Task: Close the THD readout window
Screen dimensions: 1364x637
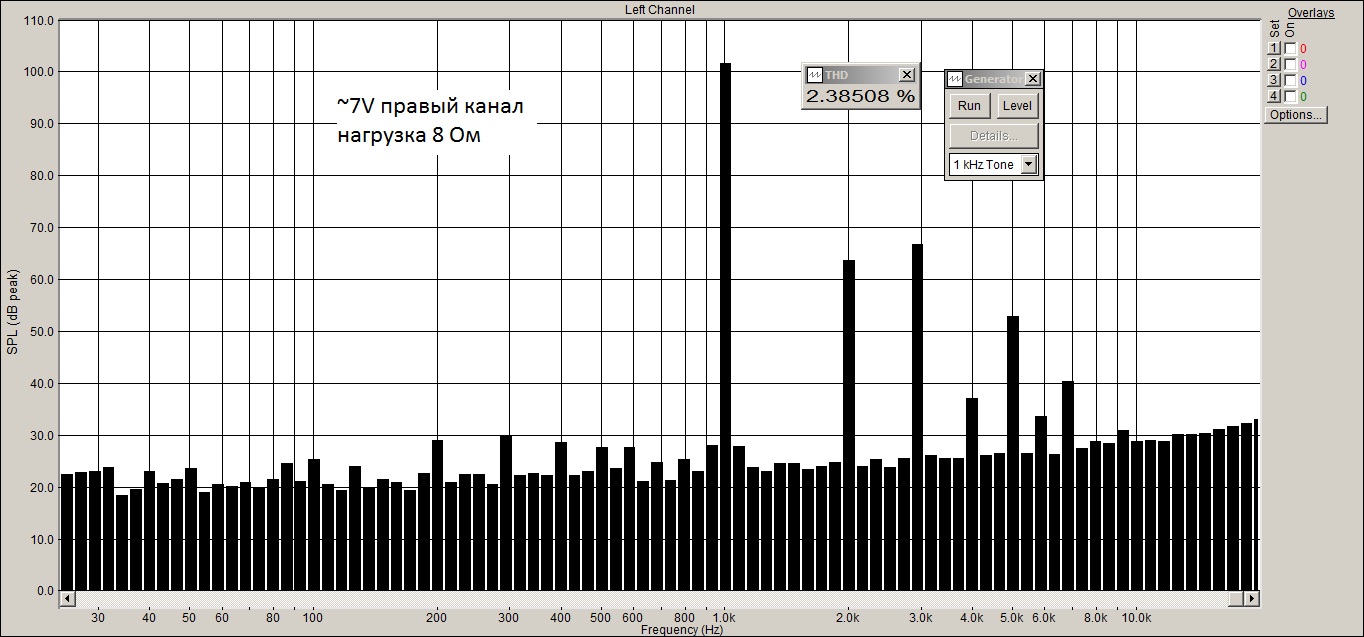Action: pos(906,75)
